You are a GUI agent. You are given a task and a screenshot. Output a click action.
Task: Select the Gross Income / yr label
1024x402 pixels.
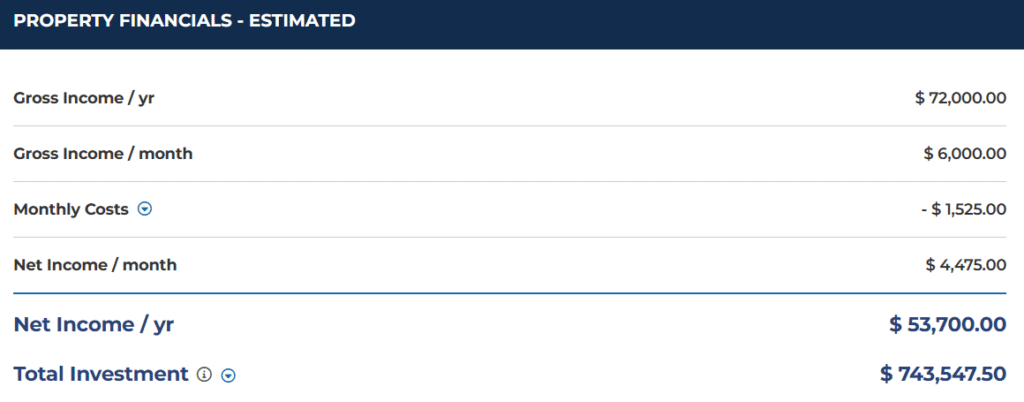[84, 99]
